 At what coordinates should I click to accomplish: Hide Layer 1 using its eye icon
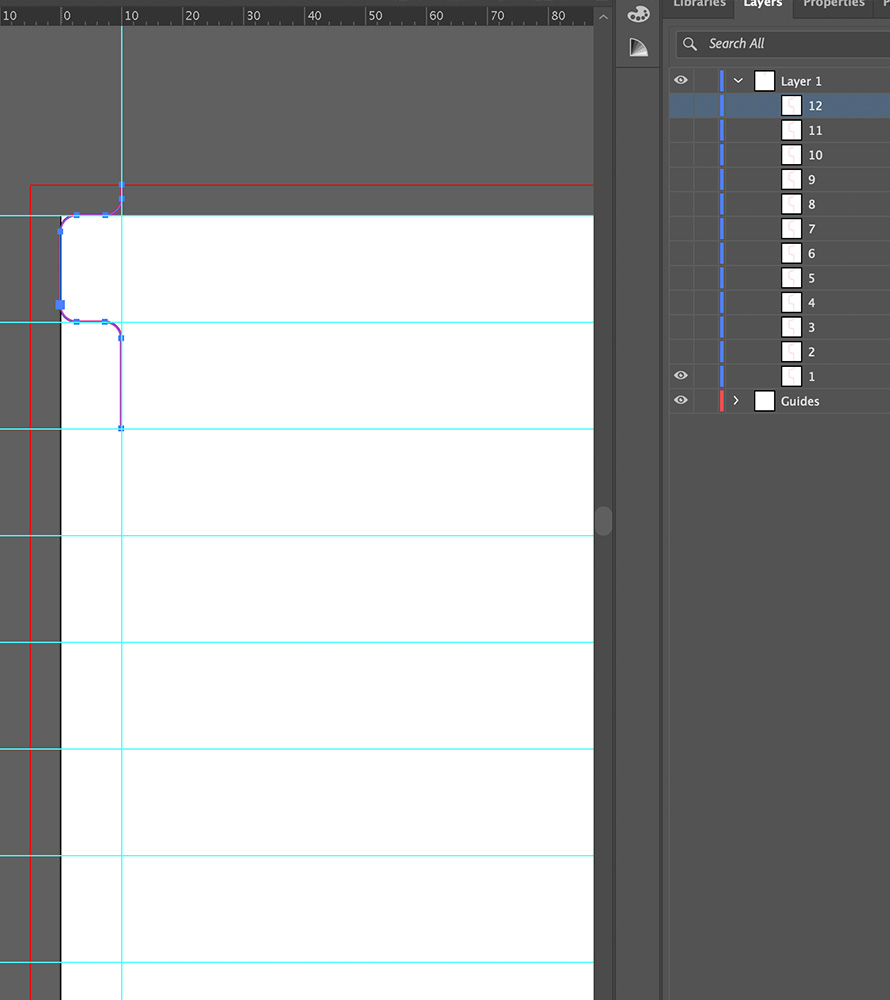[x=681, y=80]
